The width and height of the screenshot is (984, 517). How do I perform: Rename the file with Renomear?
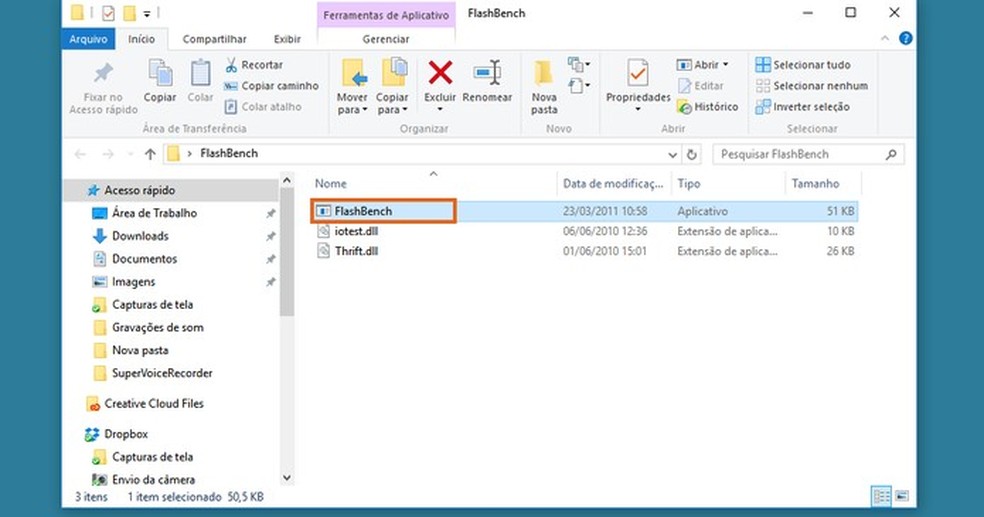point(487,81)
